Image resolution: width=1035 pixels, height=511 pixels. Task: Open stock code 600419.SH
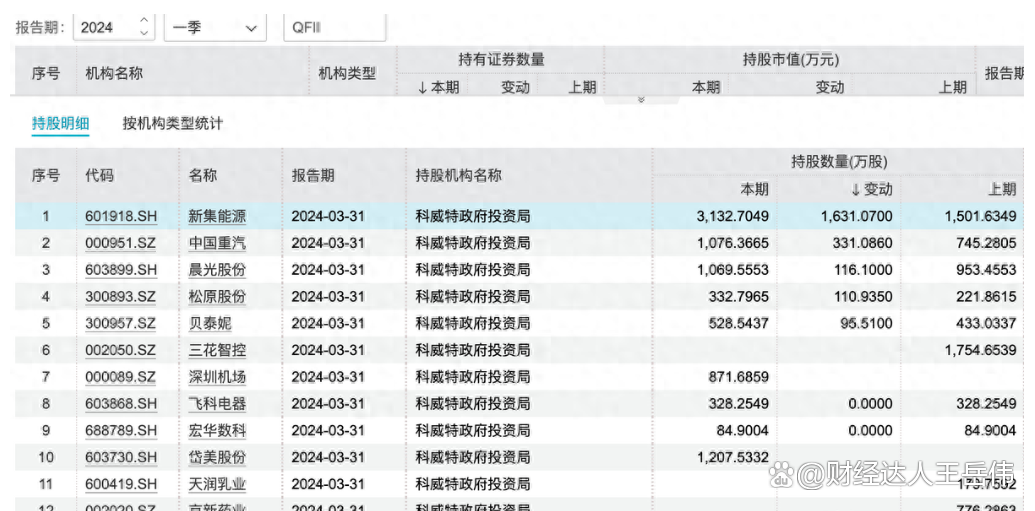click(x=121, y=484)
